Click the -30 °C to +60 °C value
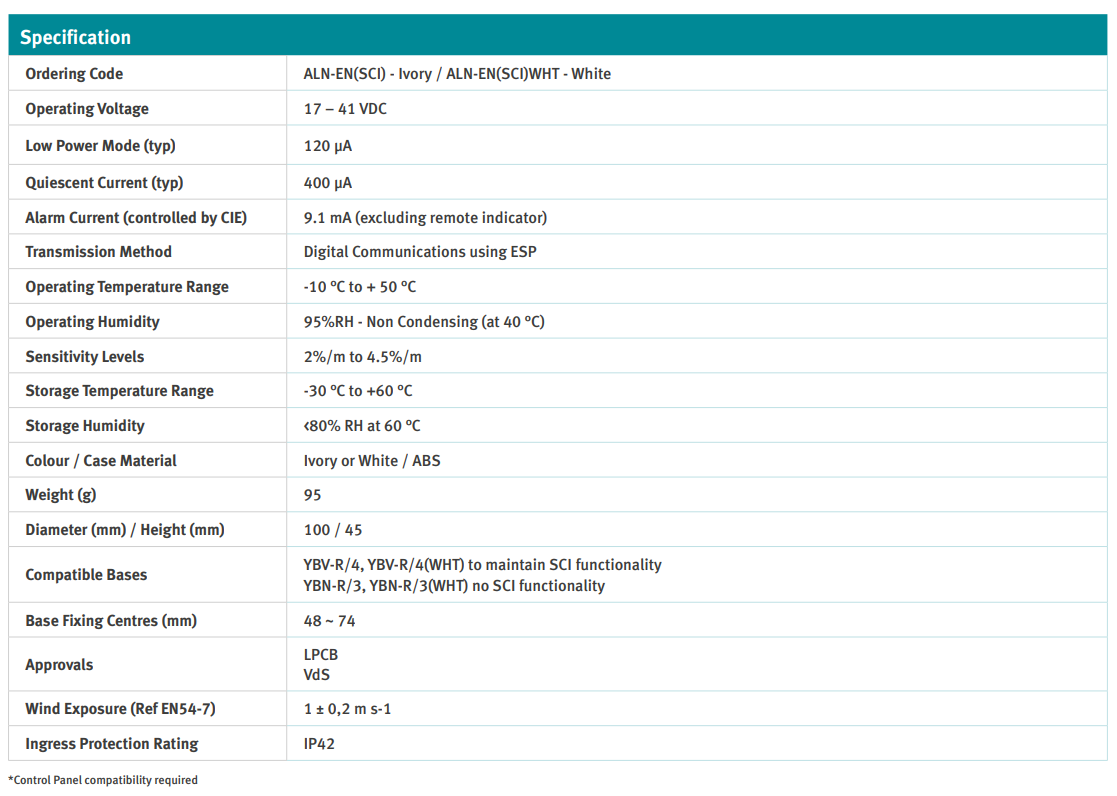This screenshot has width=1117, height=796. (x=358, y=391)
